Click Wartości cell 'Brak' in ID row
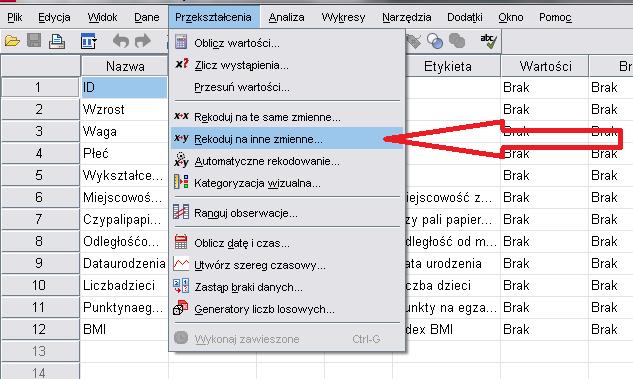Image resolution: width=633 pixels, height=379 pixels. (x=545, y=87)
